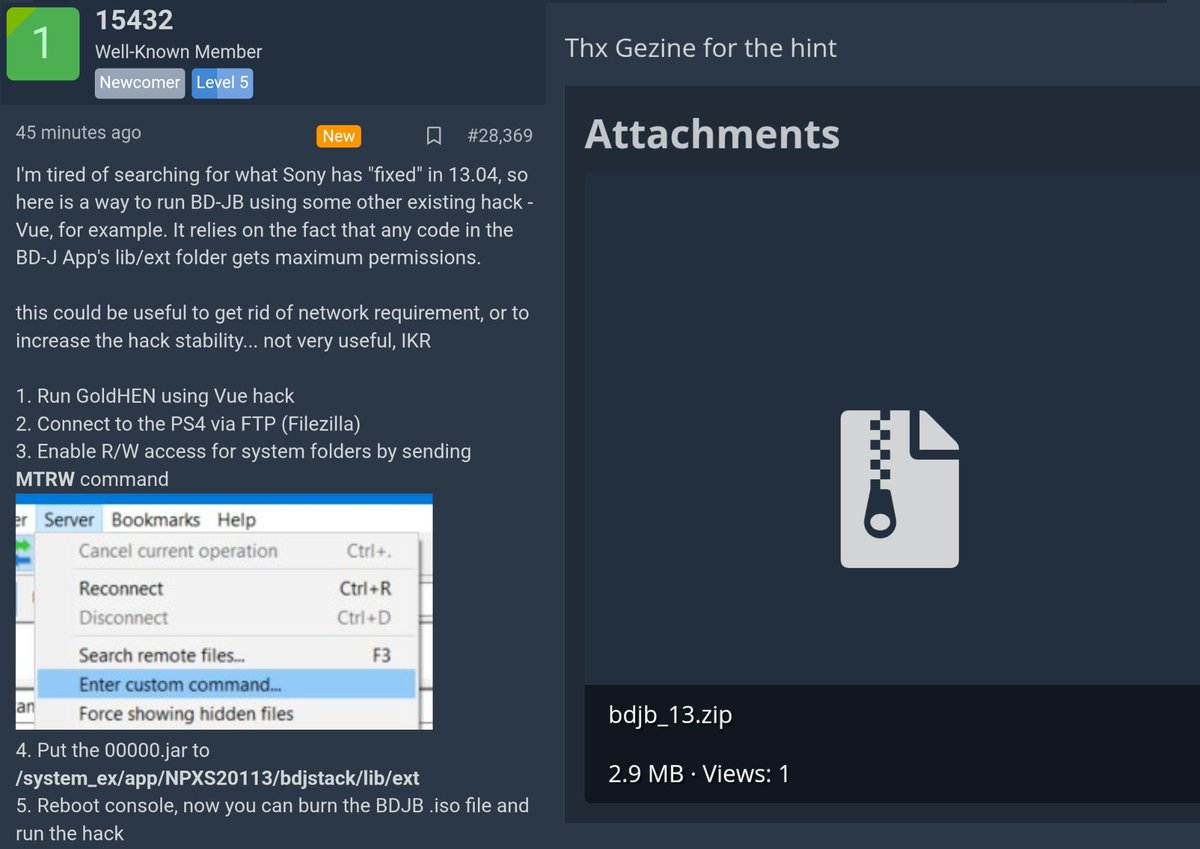This screenshot has width=1200, height=849.
Task: Click the Level 5 badge
Action: (x=222, y=83)
